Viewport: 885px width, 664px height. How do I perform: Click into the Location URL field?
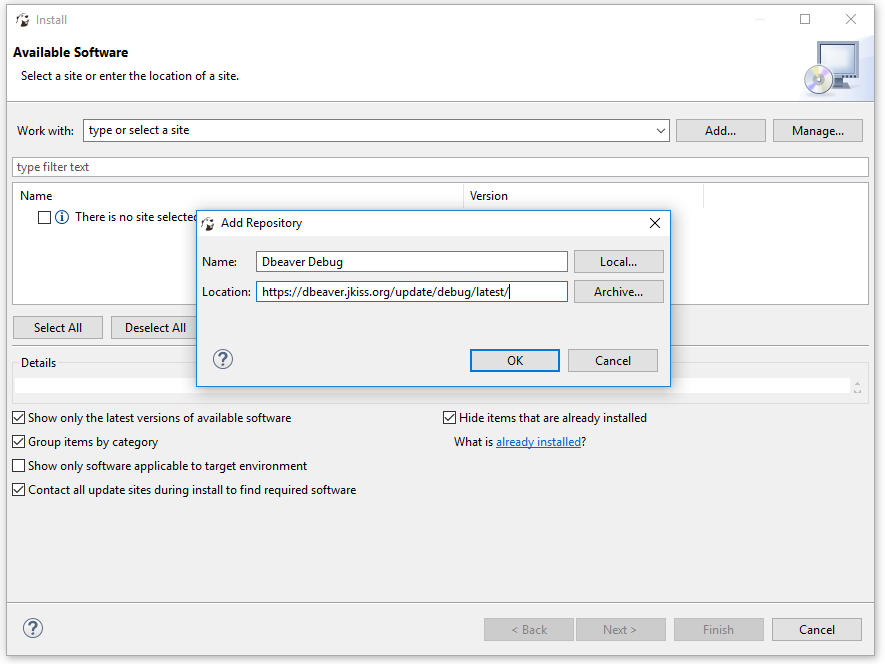[411, 292]
